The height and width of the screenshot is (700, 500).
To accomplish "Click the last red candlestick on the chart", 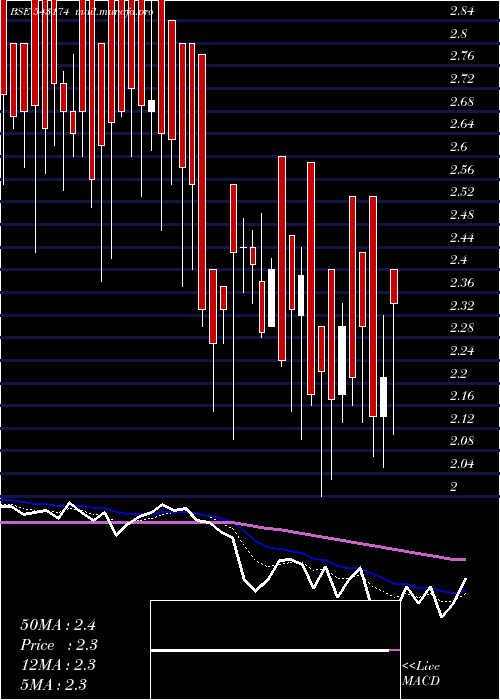I will click(x=394, y=287).
